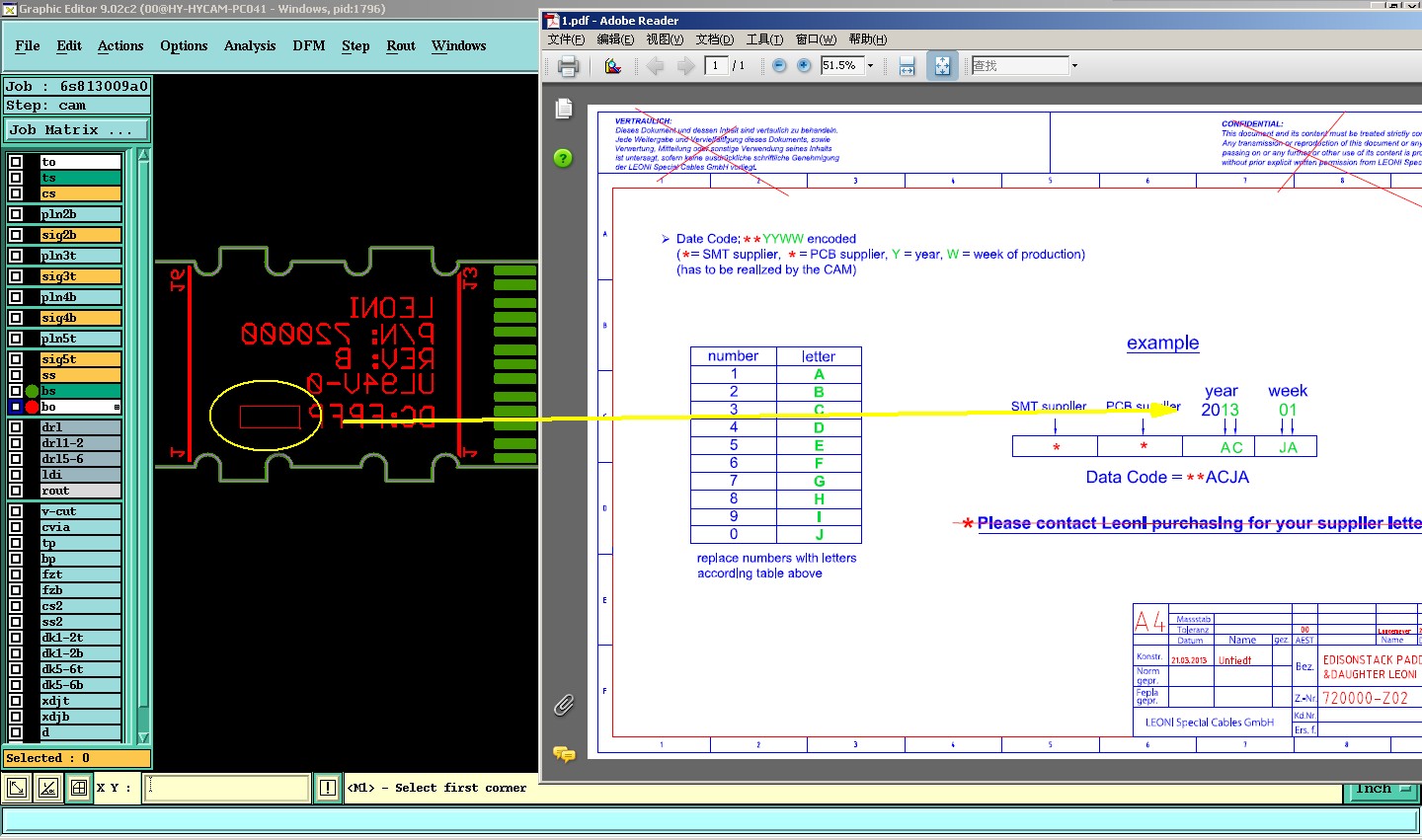Click the fit whole page icon

pos(942,66)
